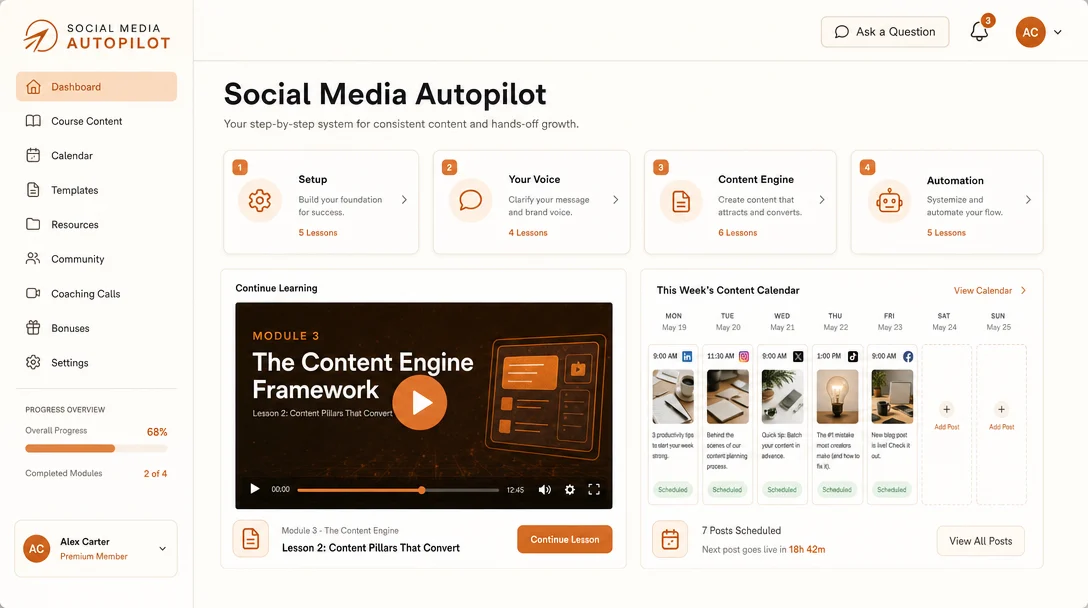The height and width of the screenshot is (608, 1088).
Task: Open Wednesday's phone and plant post thumbnail
Action: tap(783, 396)
